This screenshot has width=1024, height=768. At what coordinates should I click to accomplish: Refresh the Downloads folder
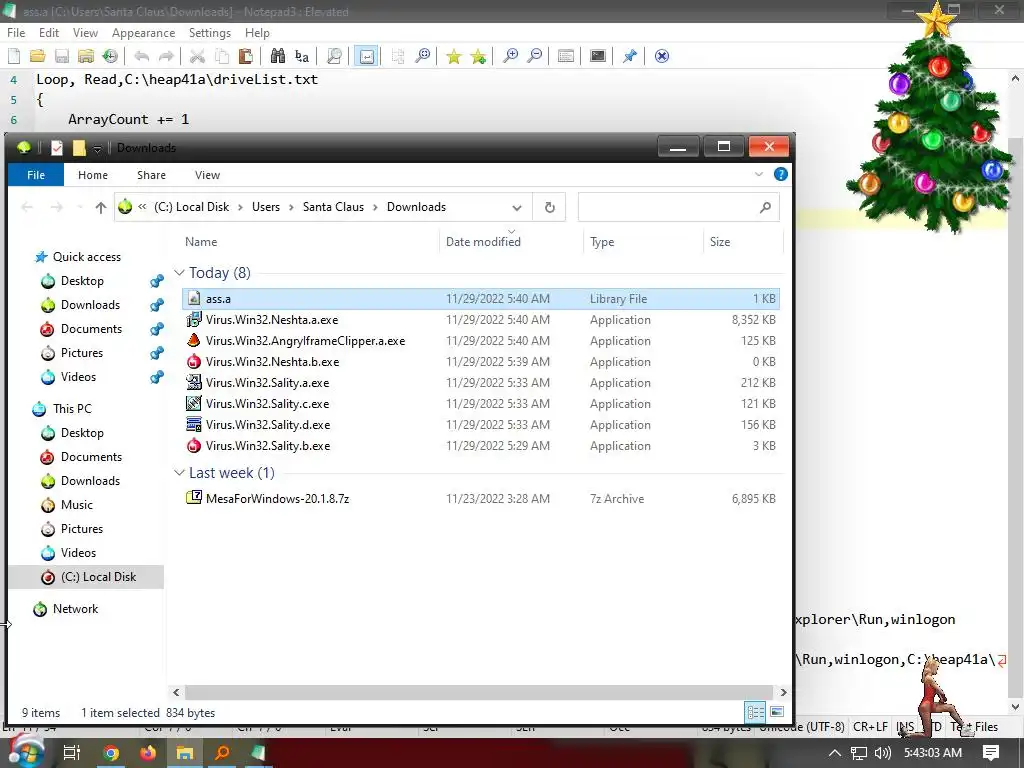coord(549,208)
